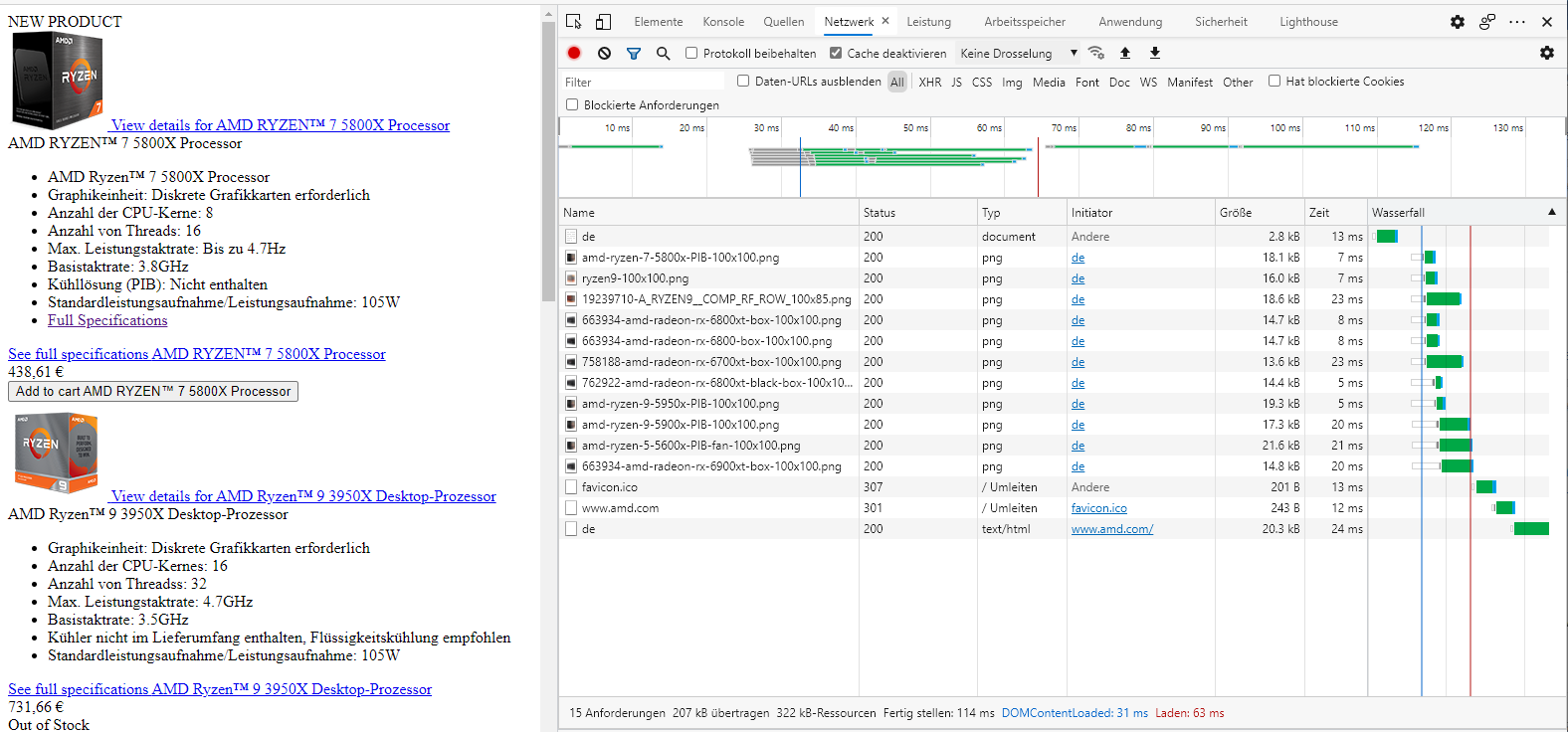Check Hat blockierte Cookies checkbox
1568x732 pixels.
pyautogui.click(x=1274, y=81)
